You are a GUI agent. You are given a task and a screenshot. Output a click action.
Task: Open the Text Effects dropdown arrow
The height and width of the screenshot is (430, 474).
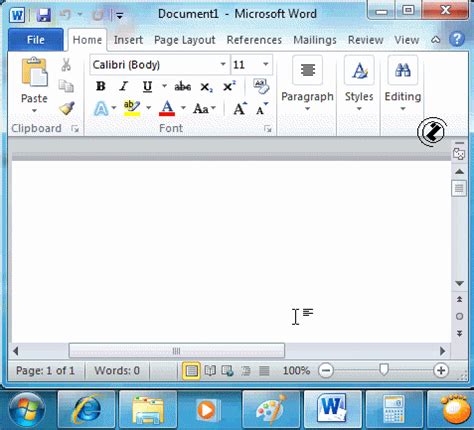(114, 108)
